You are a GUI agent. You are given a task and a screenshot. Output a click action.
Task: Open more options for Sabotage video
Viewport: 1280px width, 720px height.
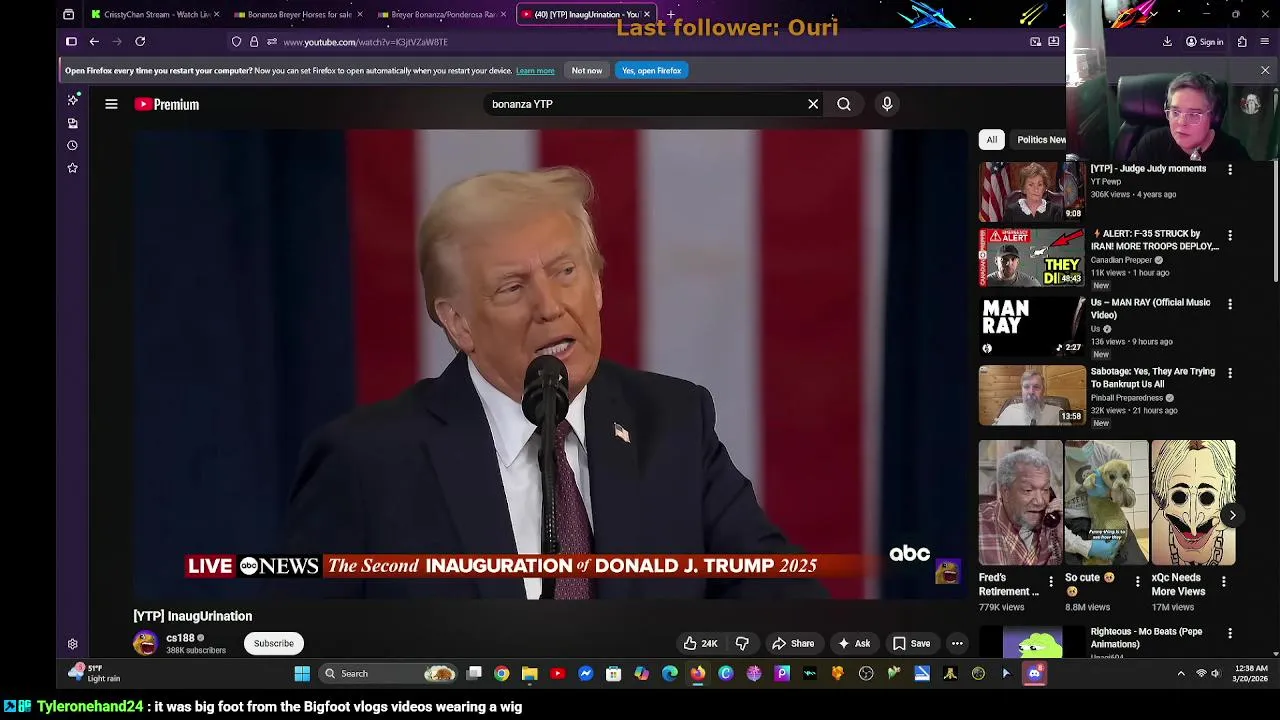[1230, 373]
